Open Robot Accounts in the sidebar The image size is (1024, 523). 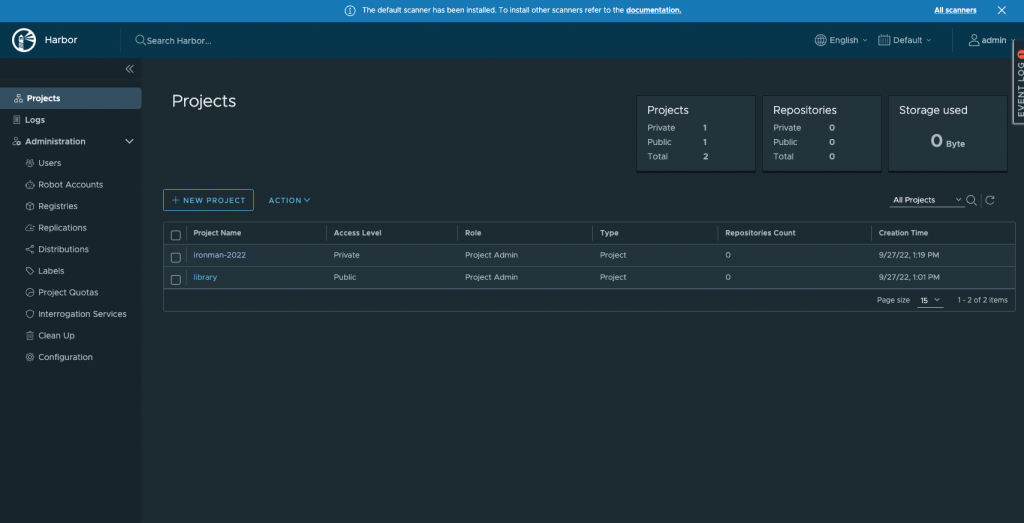71,185
